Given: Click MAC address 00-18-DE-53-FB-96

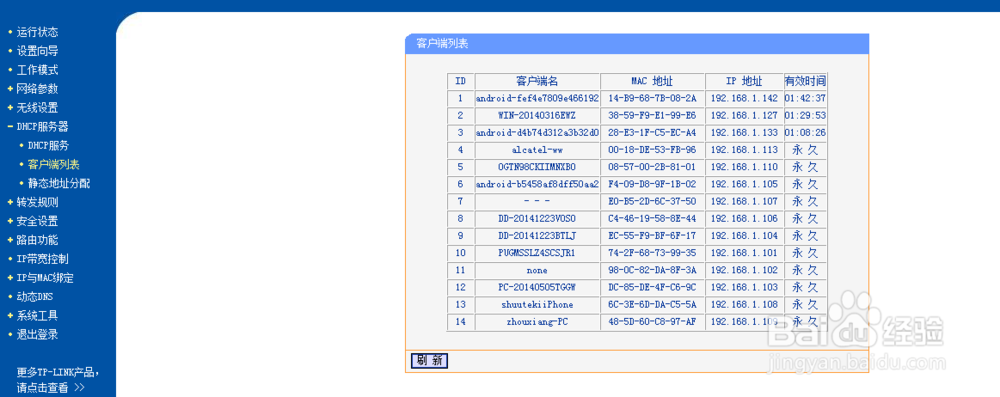Looking at the screenshot, I should tap(652, 150).
